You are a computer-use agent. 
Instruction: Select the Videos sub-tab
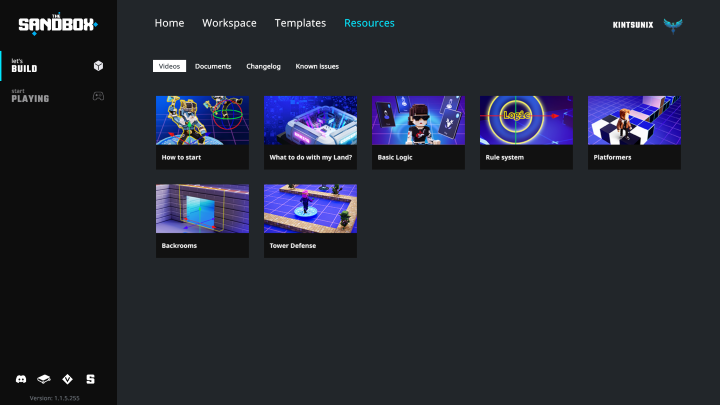click(169, 66)
